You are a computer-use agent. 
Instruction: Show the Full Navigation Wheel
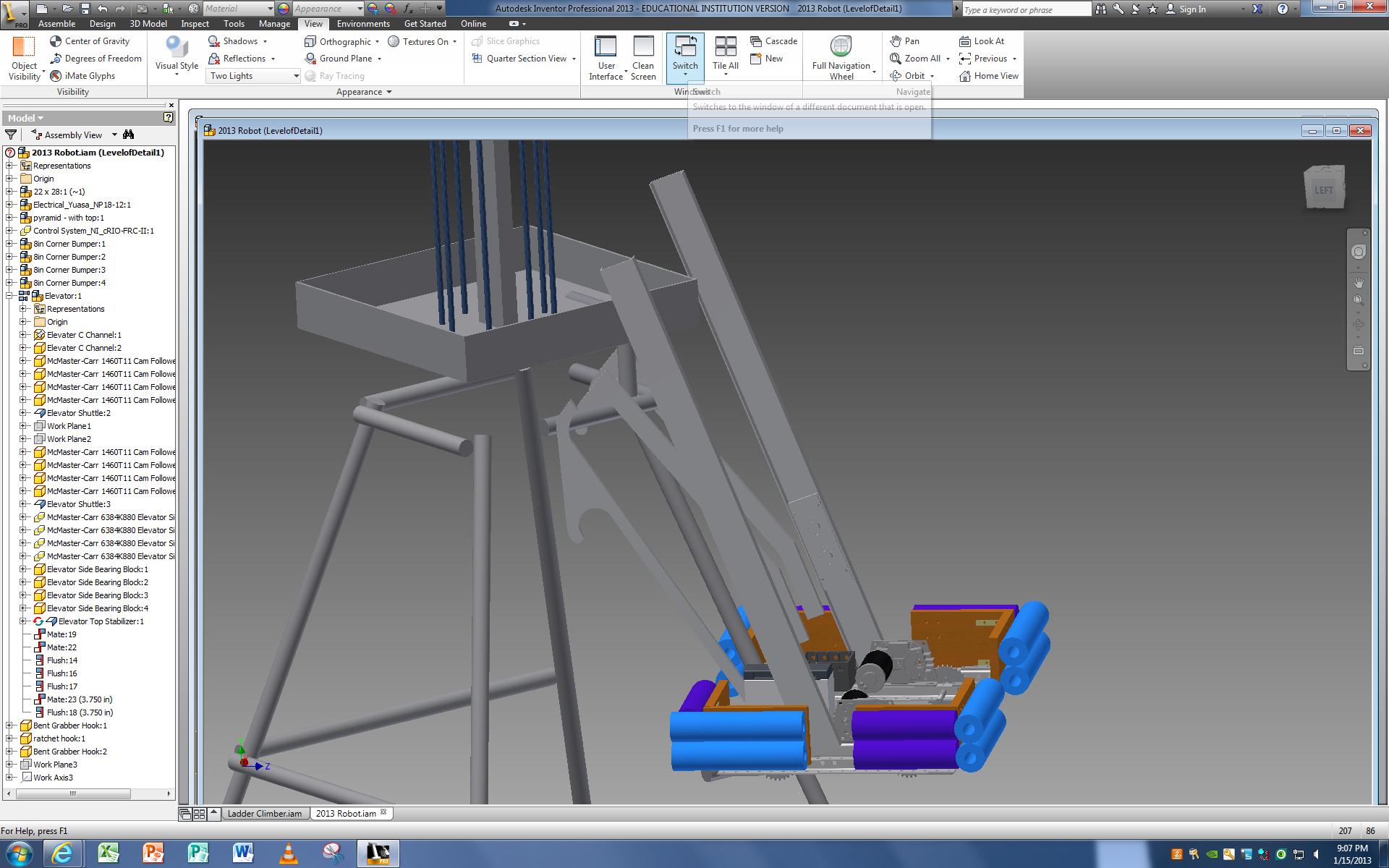point(841,58)
